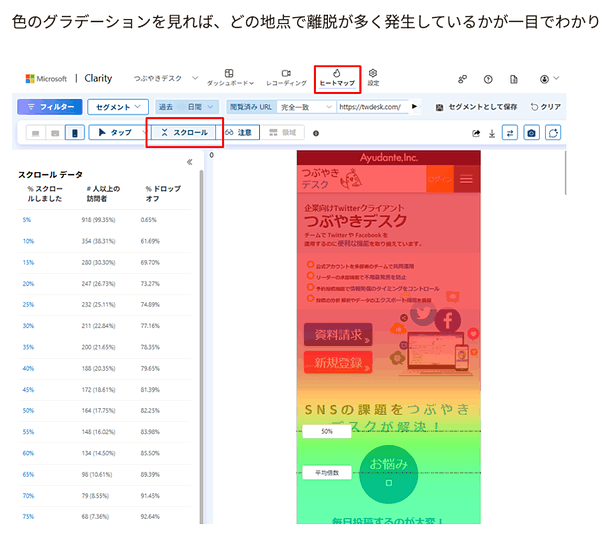Open the help question-mark icon
The height and width of the screenshot is (556, 600).
click(488, 79)
